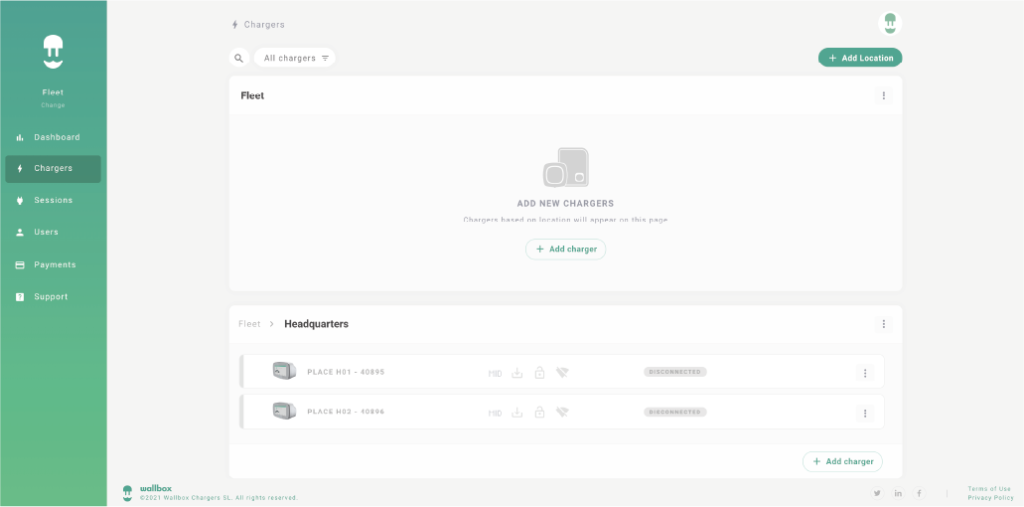The image size is (1024, 507).
Task: Click the search magnifier icon
Action: tap(238, 58)
